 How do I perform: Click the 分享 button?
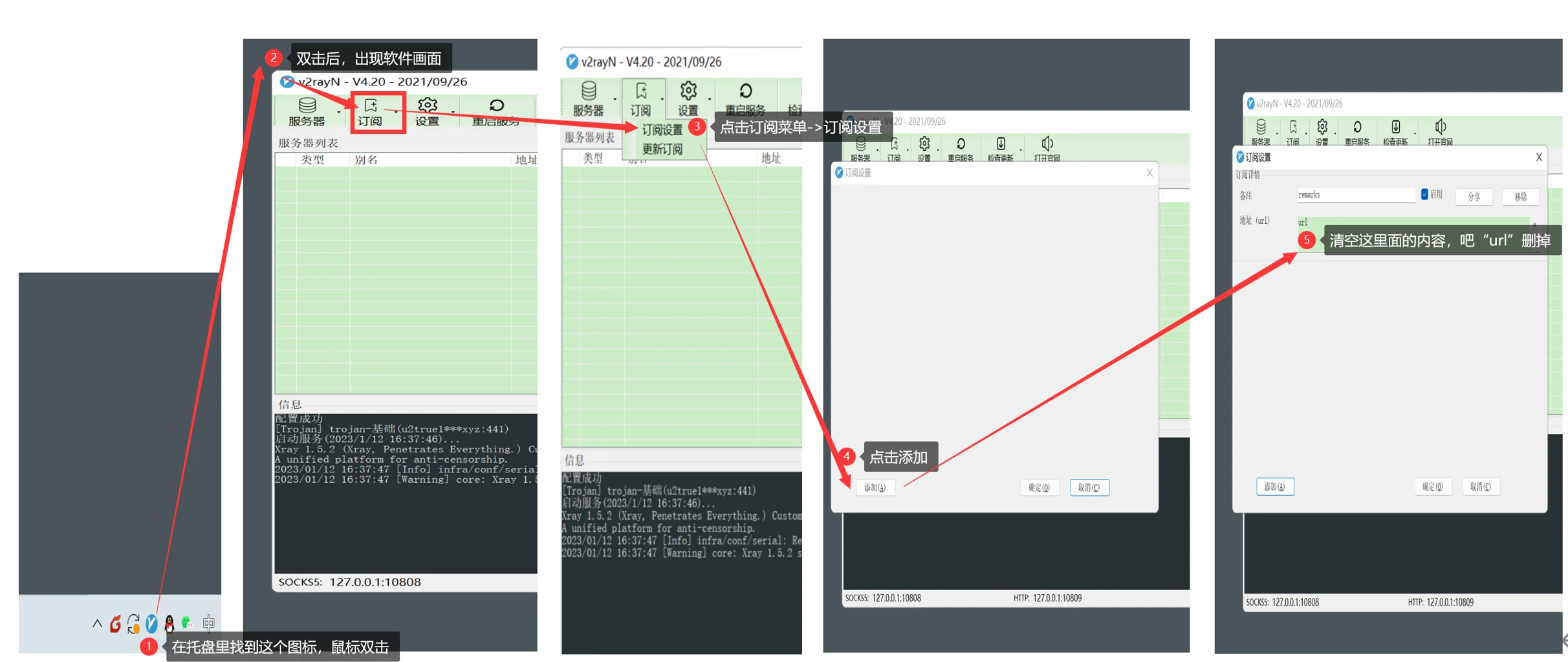[1474, 197]
